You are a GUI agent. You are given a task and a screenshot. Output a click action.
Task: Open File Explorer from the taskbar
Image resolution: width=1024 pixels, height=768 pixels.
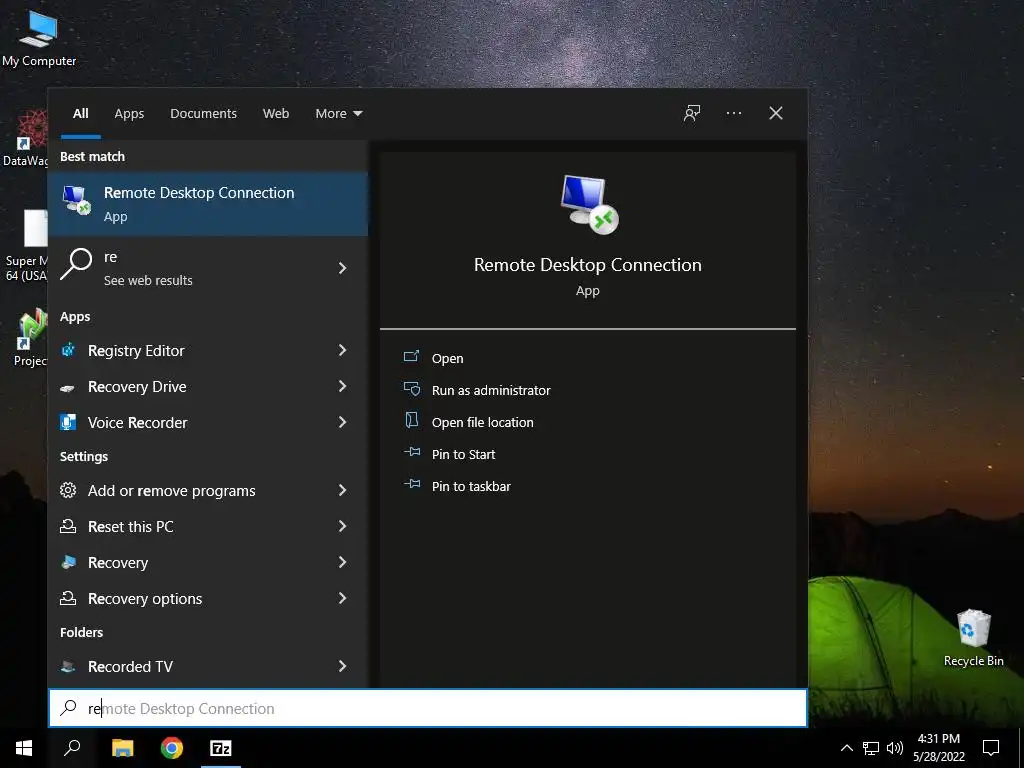pyautogui.click(x=122, y=748)
